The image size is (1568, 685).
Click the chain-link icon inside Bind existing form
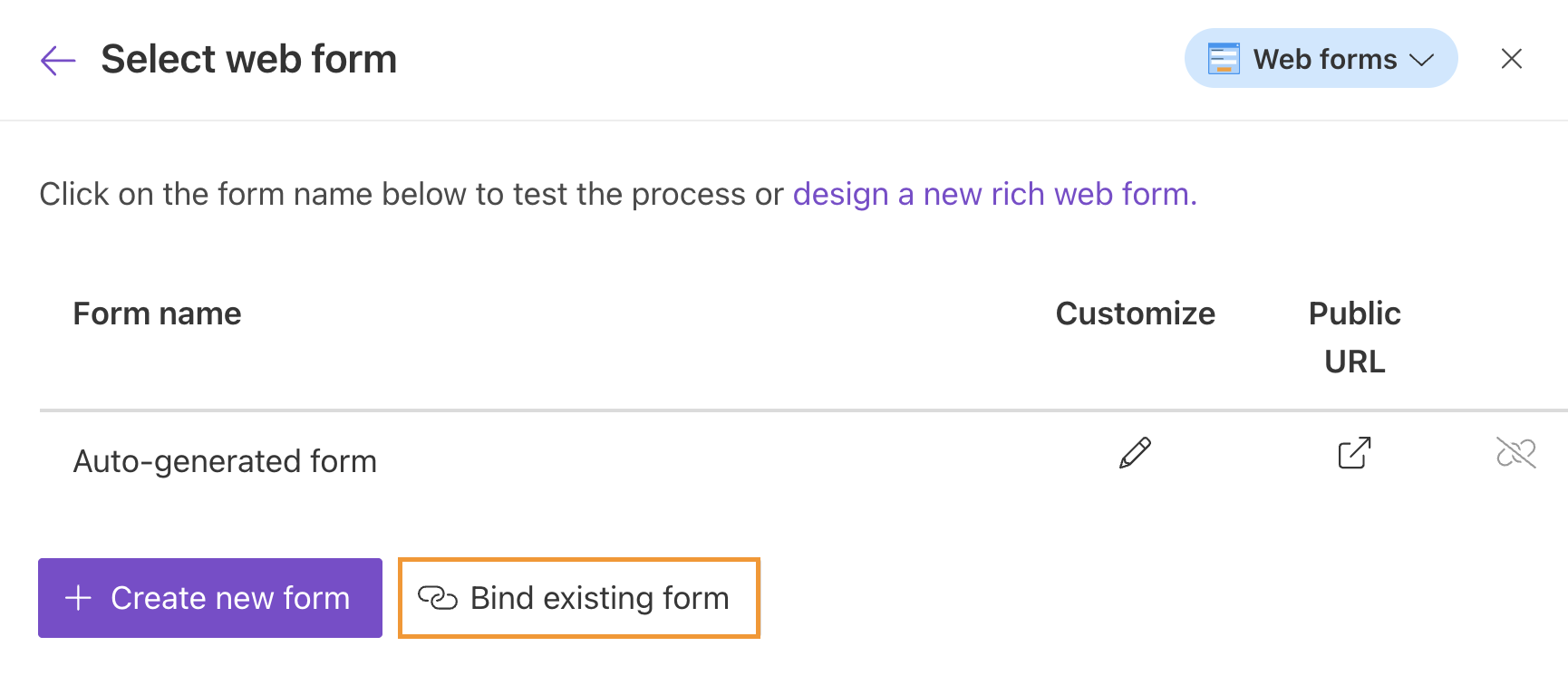tap(438, 598)
